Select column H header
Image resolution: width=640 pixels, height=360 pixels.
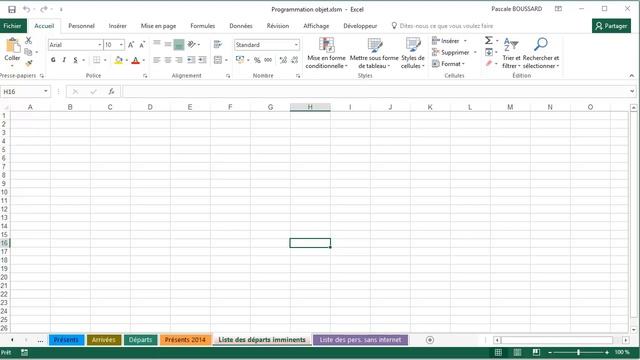(x=310, y=107)
